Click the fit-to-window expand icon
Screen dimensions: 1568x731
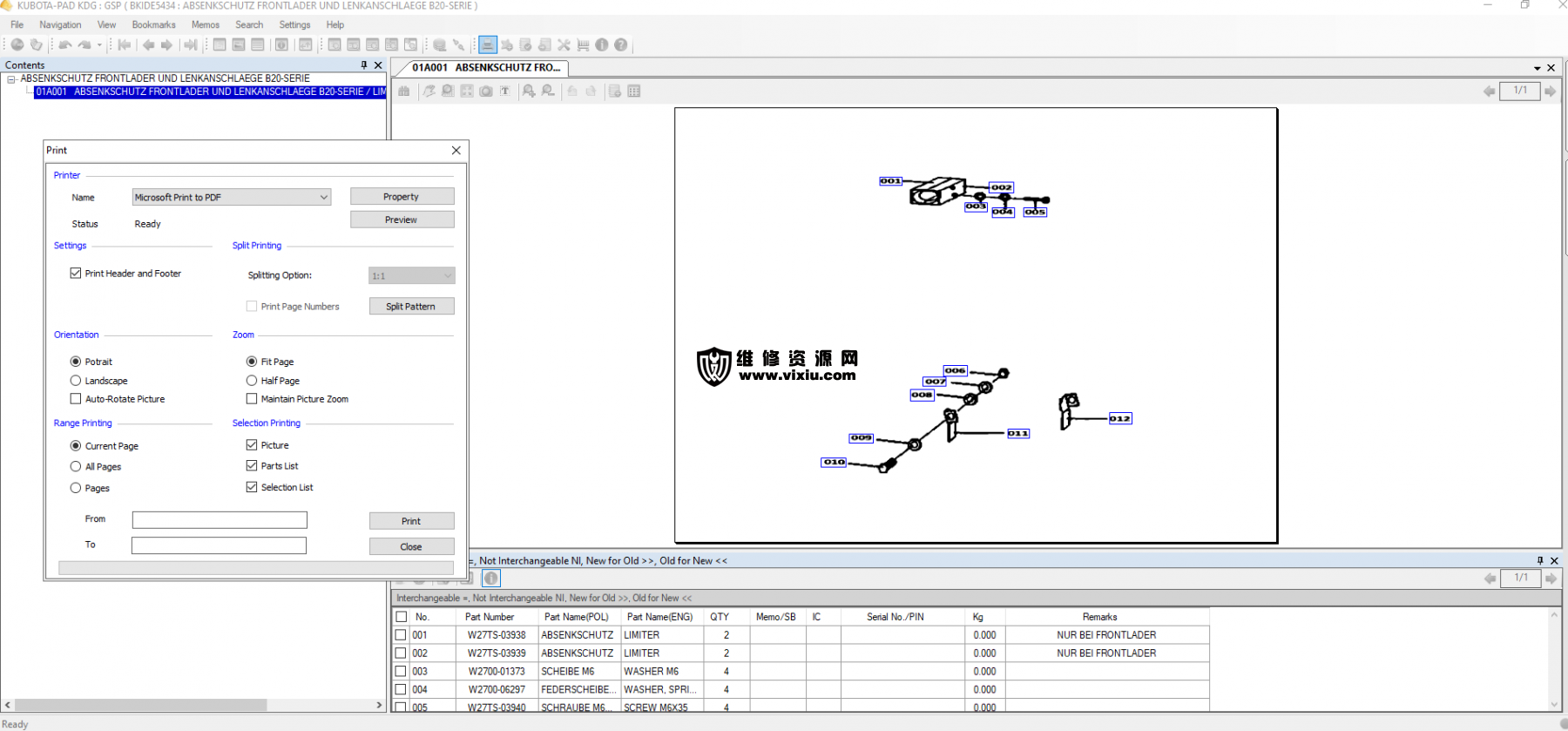[467, 91]
